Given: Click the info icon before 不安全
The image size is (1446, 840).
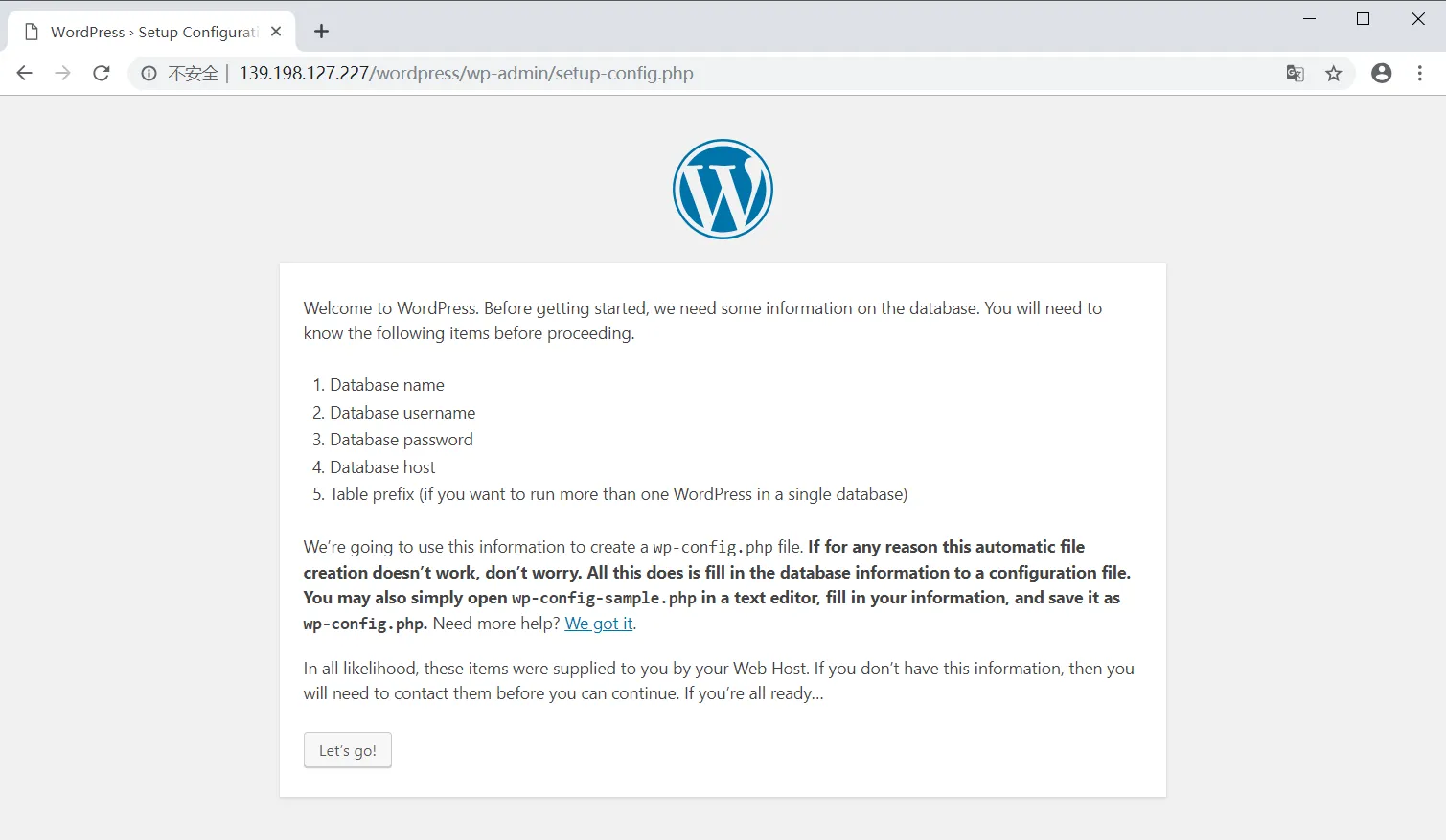Looking at the screenshot, I should pyautogui.click(x=148, y=73).
